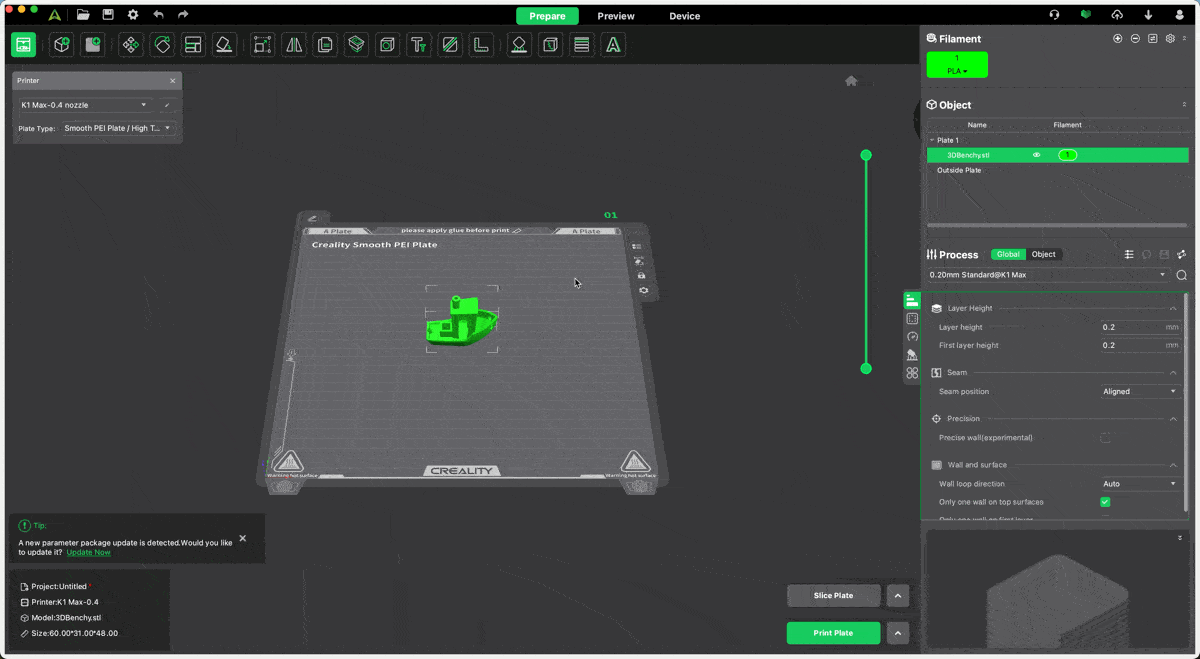The width and height of the screenshot is (1200, 659).
Task: Click the green PLA filament color swatch
Action: (957, 65)
